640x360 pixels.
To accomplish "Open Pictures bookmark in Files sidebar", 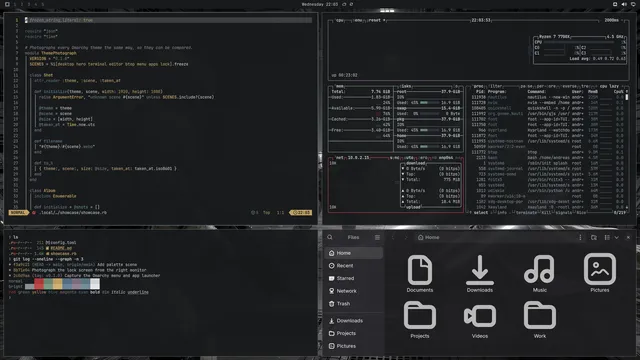I will point(353,346).
